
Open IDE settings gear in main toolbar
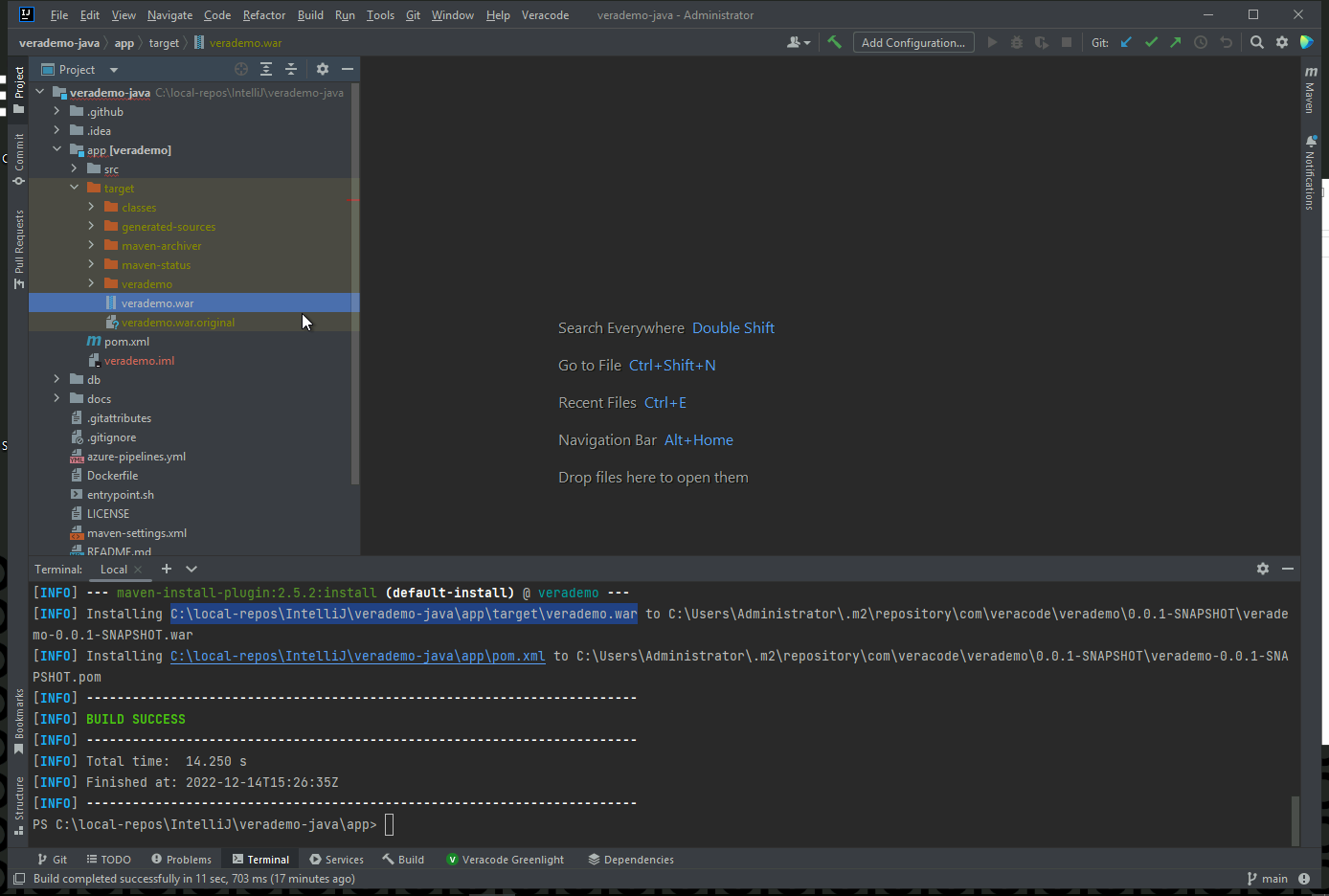point(1282,42)
